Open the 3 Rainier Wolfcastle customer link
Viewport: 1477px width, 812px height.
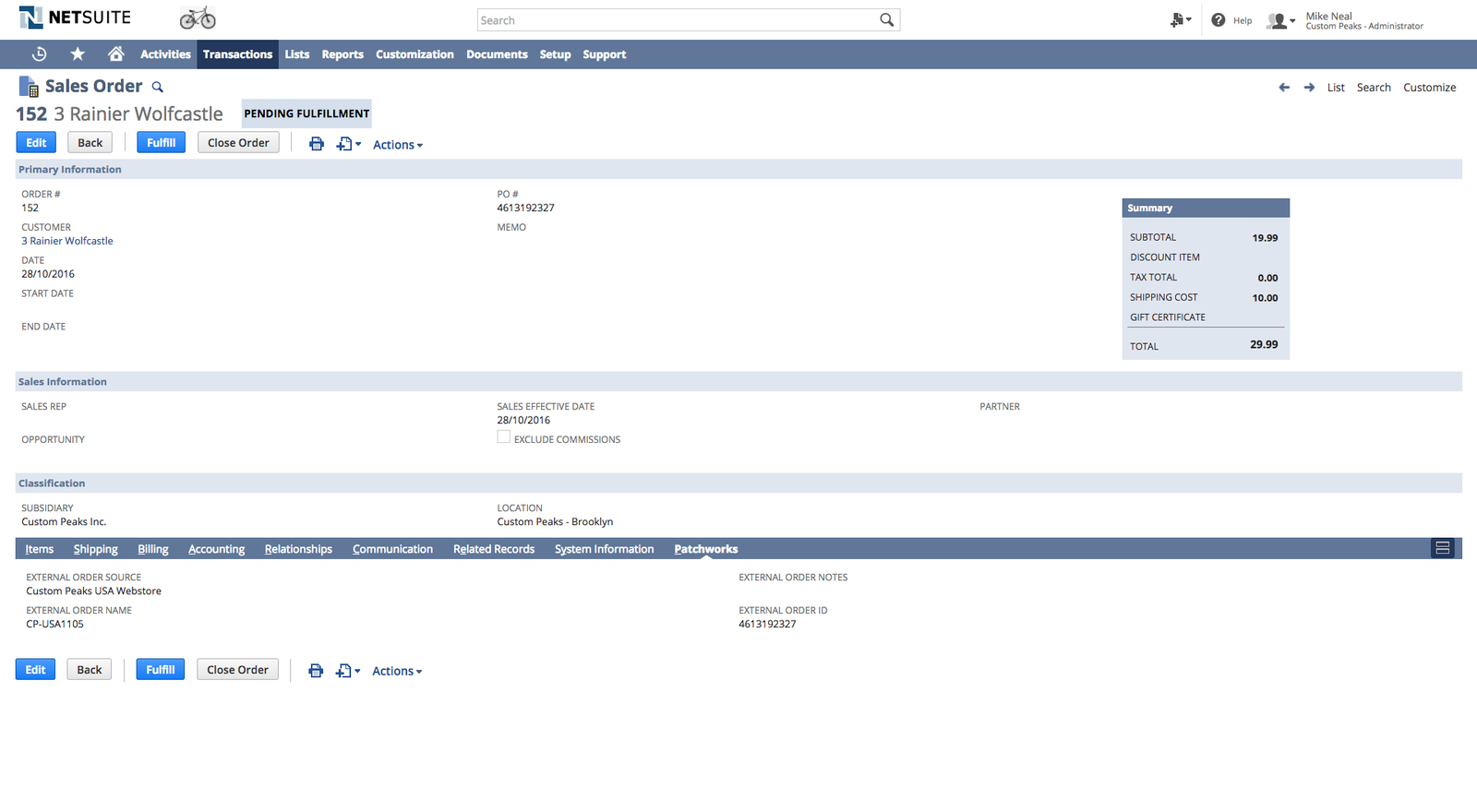[x=67, y=241]
